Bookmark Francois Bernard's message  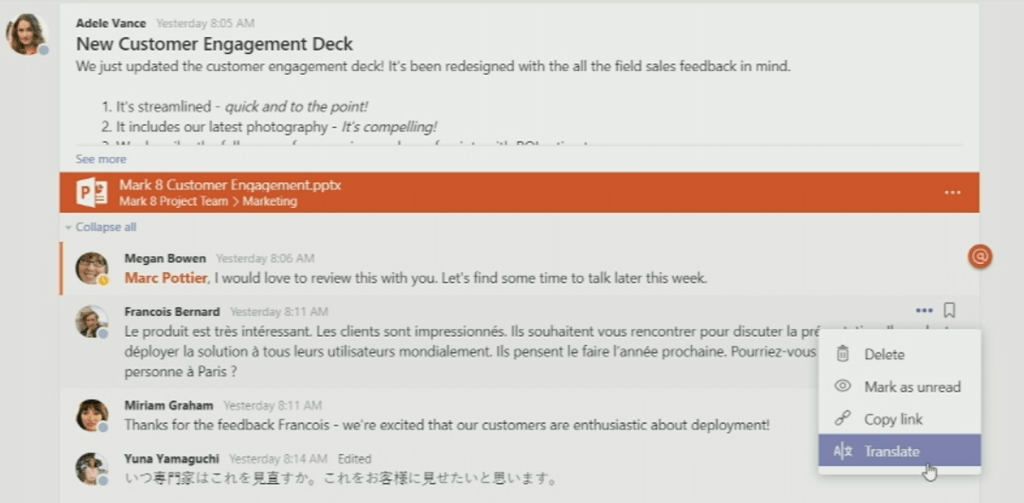(950, 310)
